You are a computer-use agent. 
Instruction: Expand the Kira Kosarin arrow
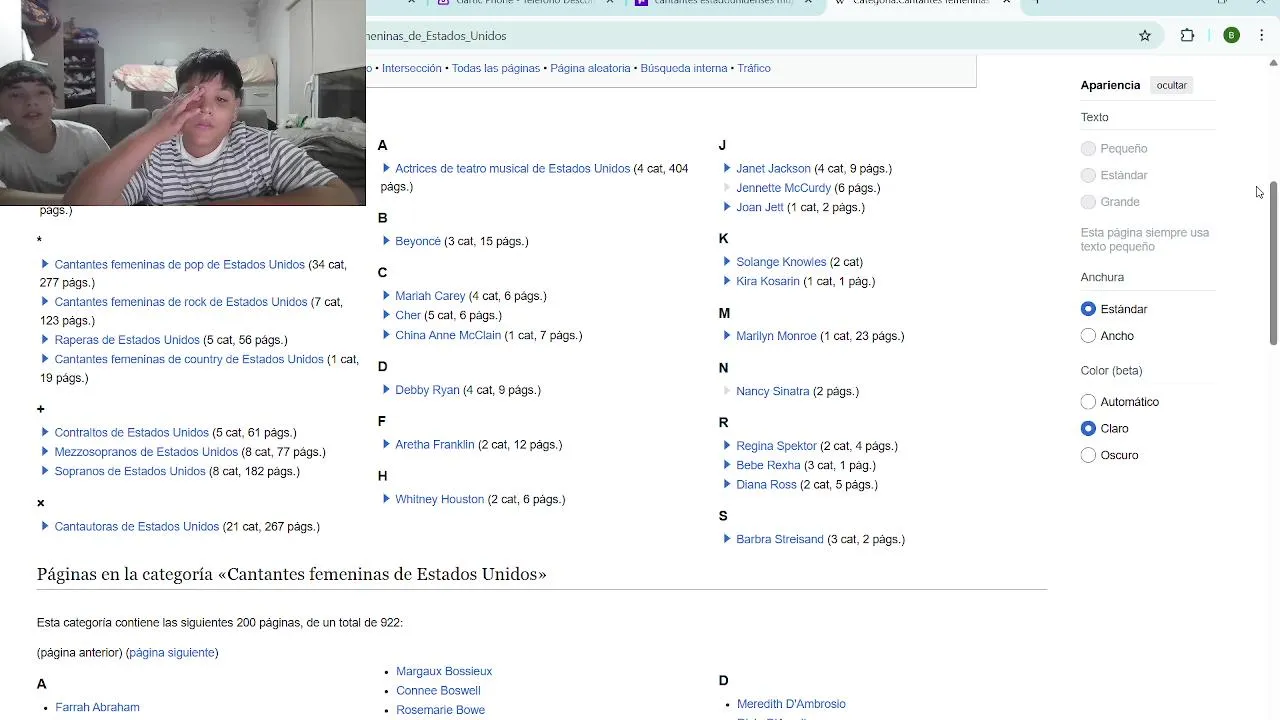(x=727, y=281)
